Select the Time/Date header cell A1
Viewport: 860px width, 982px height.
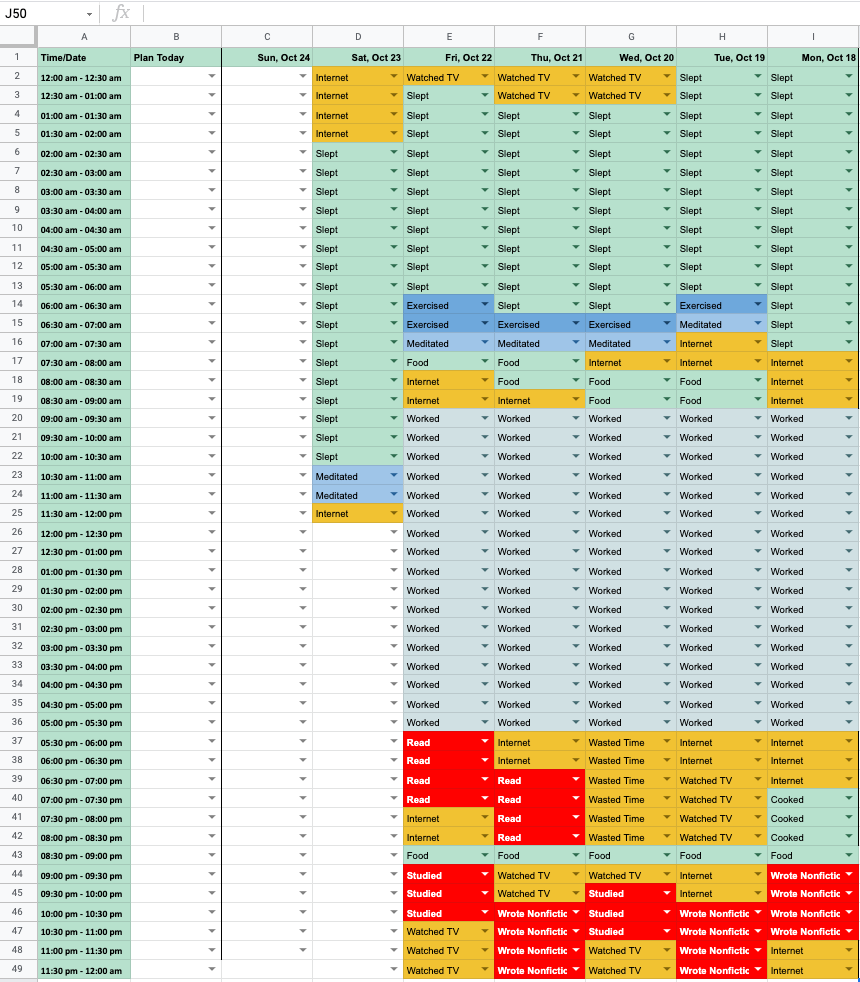[x=83, y=57]
